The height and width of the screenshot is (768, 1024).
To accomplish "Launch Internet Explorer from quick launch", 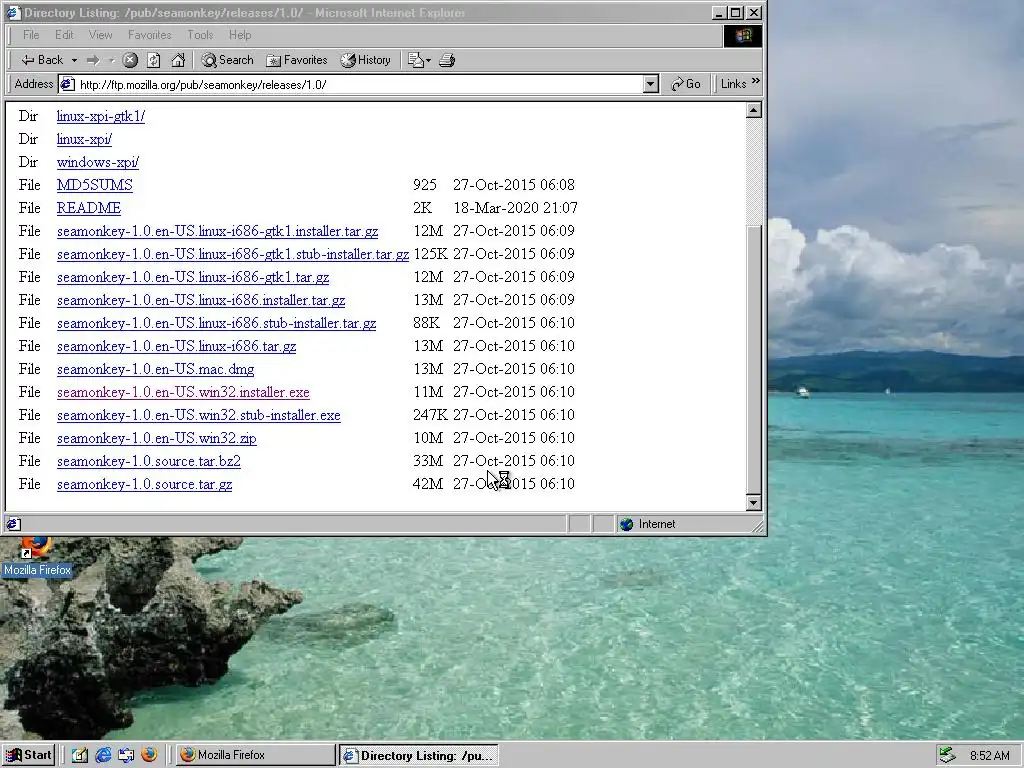I will point(103,755).
